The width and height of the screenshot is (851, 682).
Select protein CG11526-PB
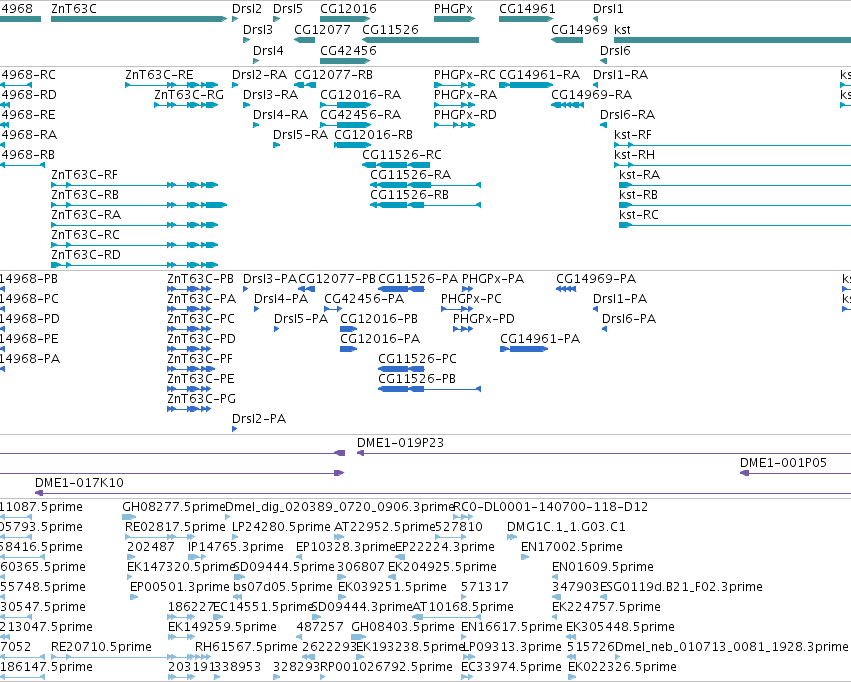point(417,378)
